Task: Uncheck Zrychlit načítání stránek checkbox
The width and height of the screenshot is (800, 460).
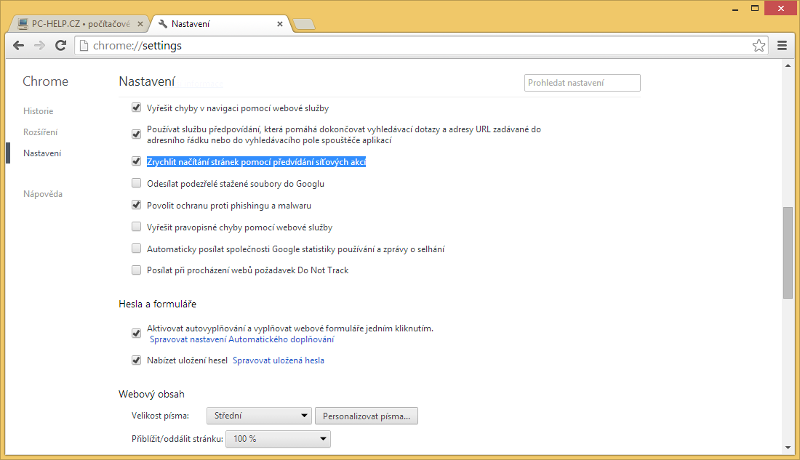Action: pyautogui.click(x=136, y=161)
